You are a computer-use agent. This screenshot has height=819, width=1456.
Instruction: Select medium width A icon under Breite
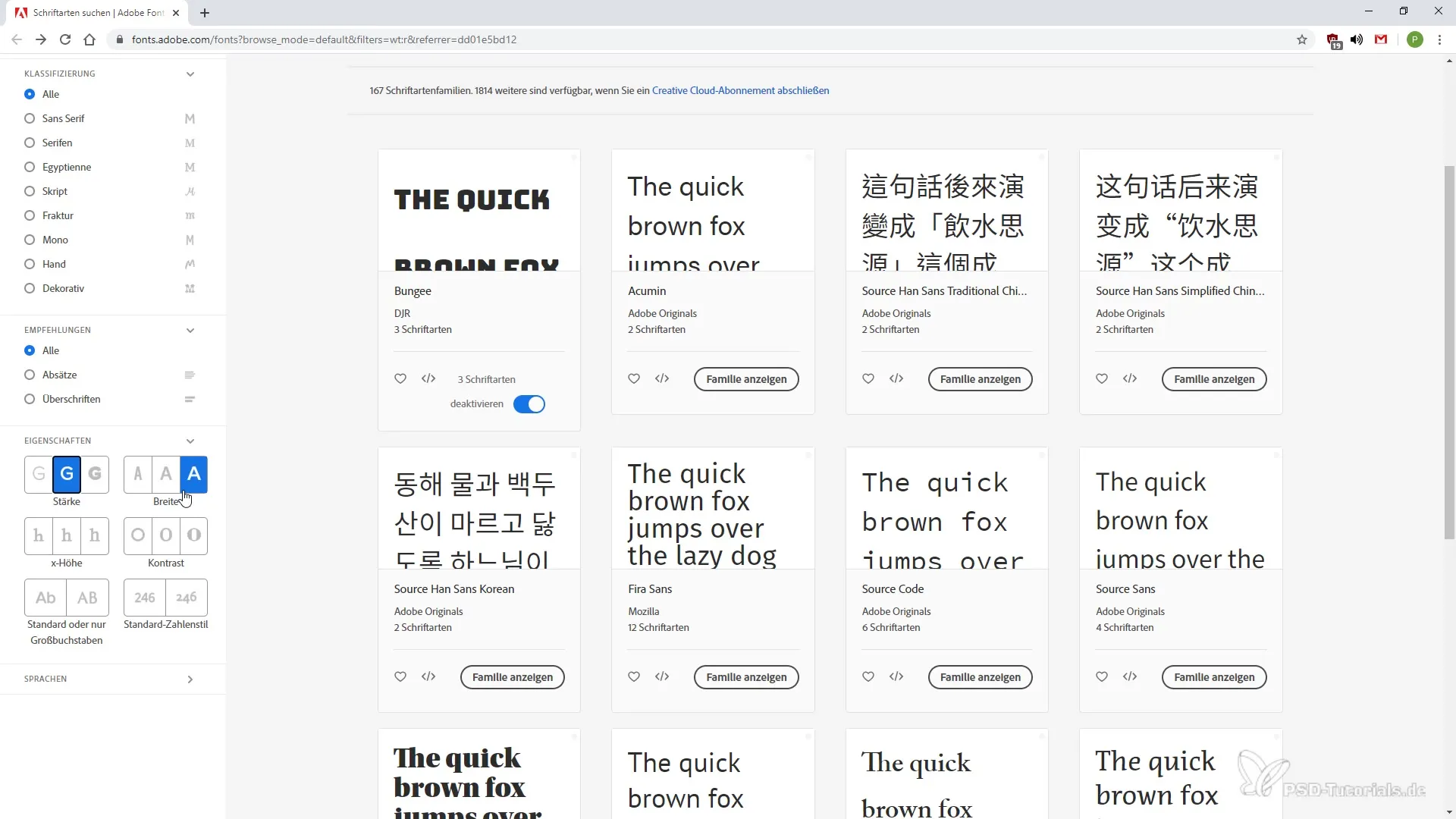(166, 474)
